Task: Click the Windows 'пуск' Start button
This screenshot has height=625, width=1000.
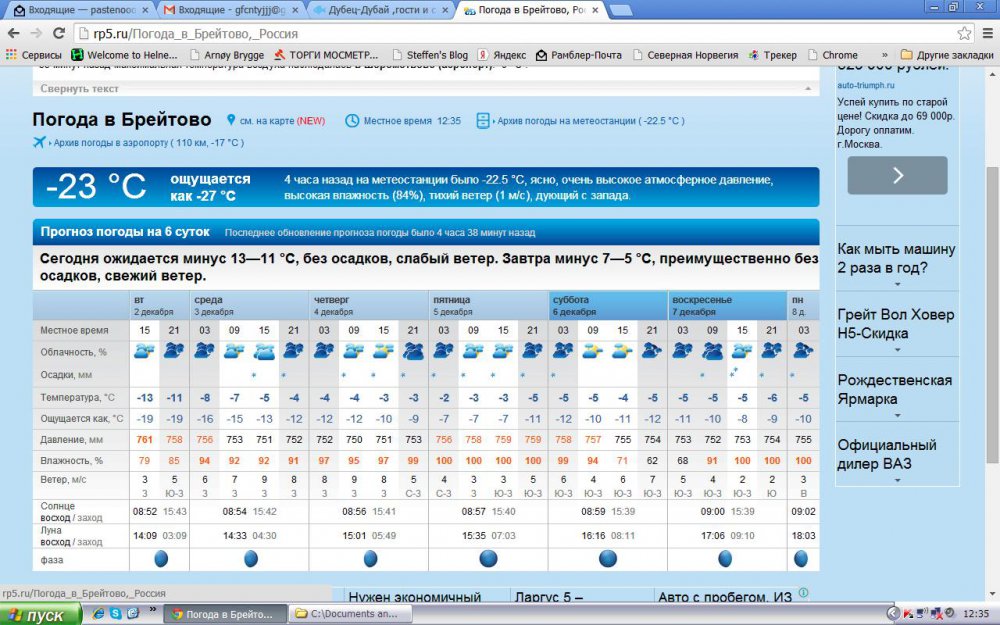Action: coord(38,614)
